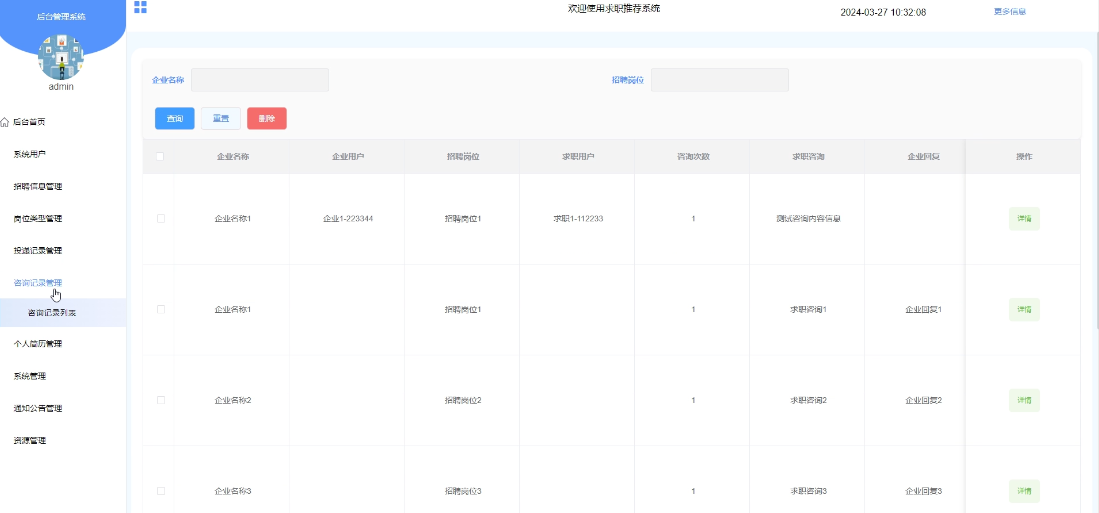Viewport: 1099px width, 513px height.
Task: Click the 招聘岗位 column header
Action: tap(463, 156)
